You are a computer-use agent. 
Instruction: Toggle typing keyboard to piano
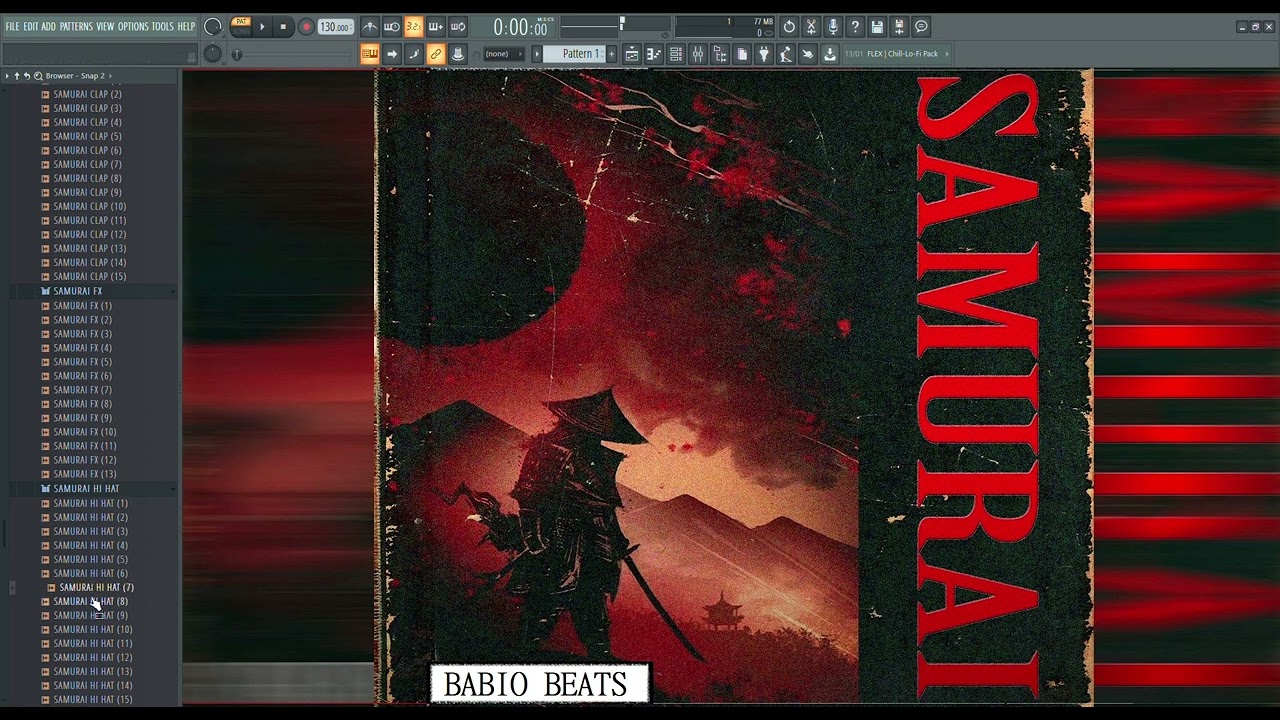click(x=370, y=54)
